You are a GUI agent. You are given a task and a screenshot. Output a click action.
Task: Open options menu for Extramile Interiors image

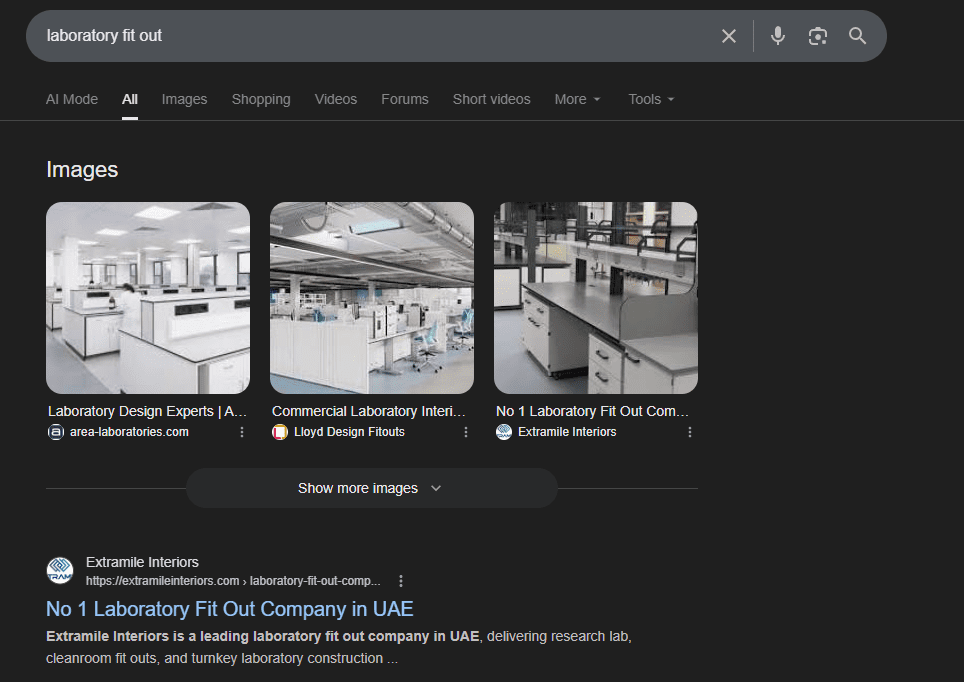[690, 432]
